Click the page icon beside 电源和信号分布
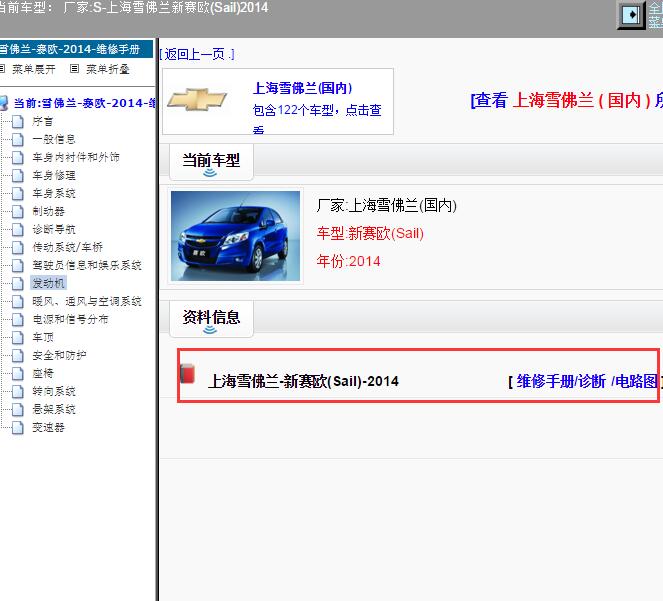 tap(18, 320)
